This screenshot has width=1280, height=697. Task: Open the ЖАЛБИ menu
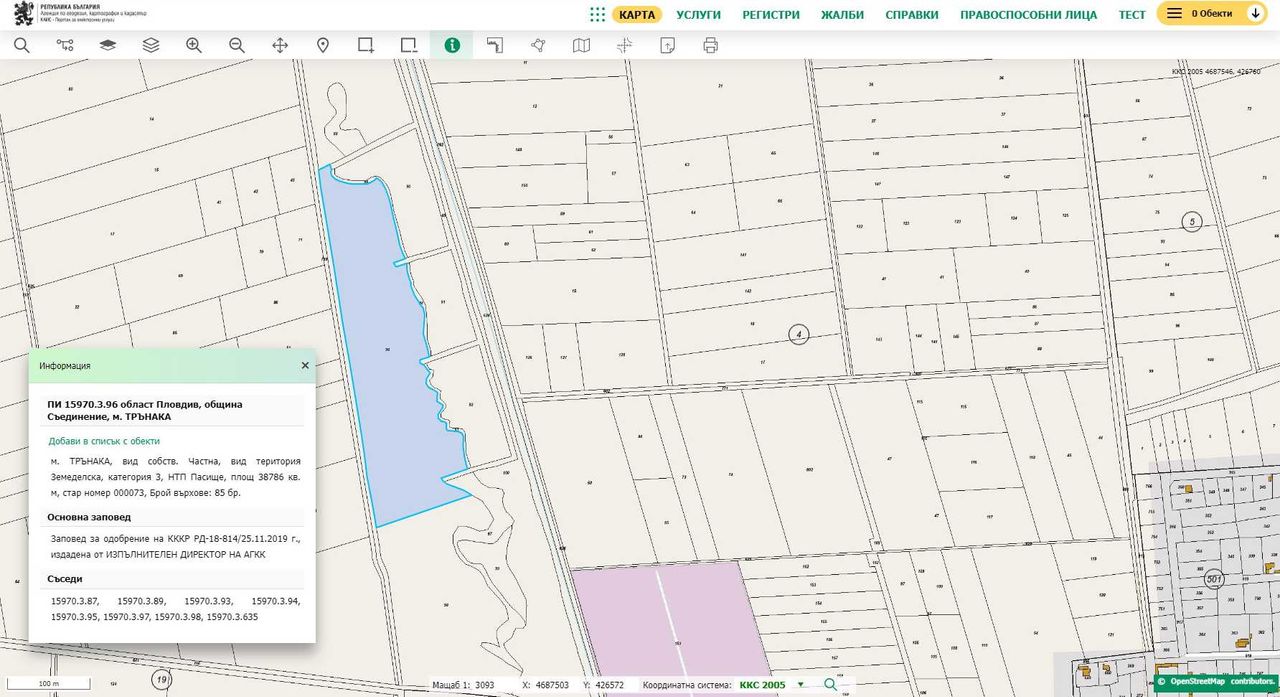[842, 14]
